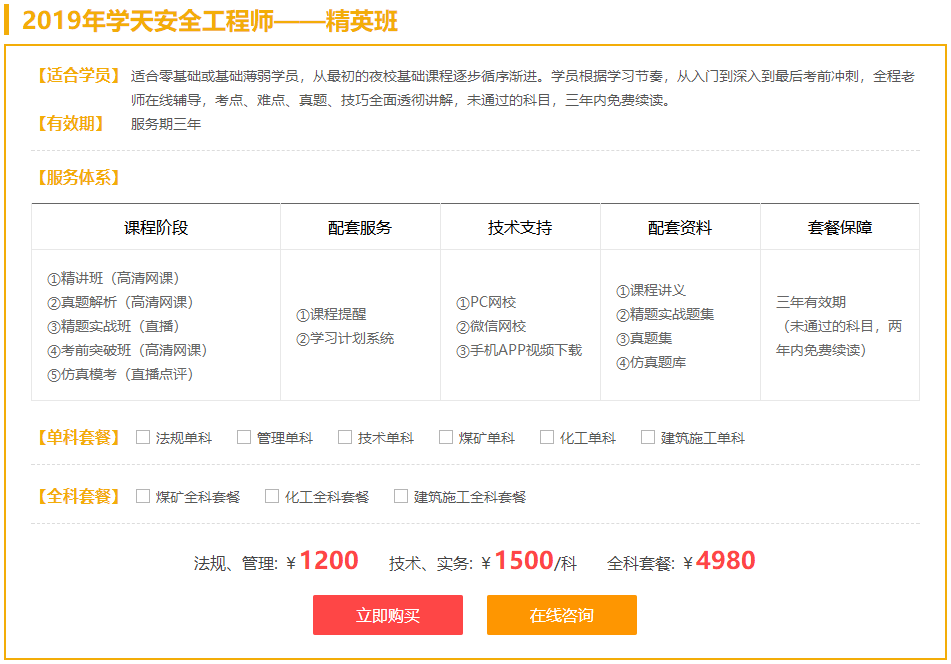Tick the 管理单科 option

pyautogui.click(x=244, y=437)
